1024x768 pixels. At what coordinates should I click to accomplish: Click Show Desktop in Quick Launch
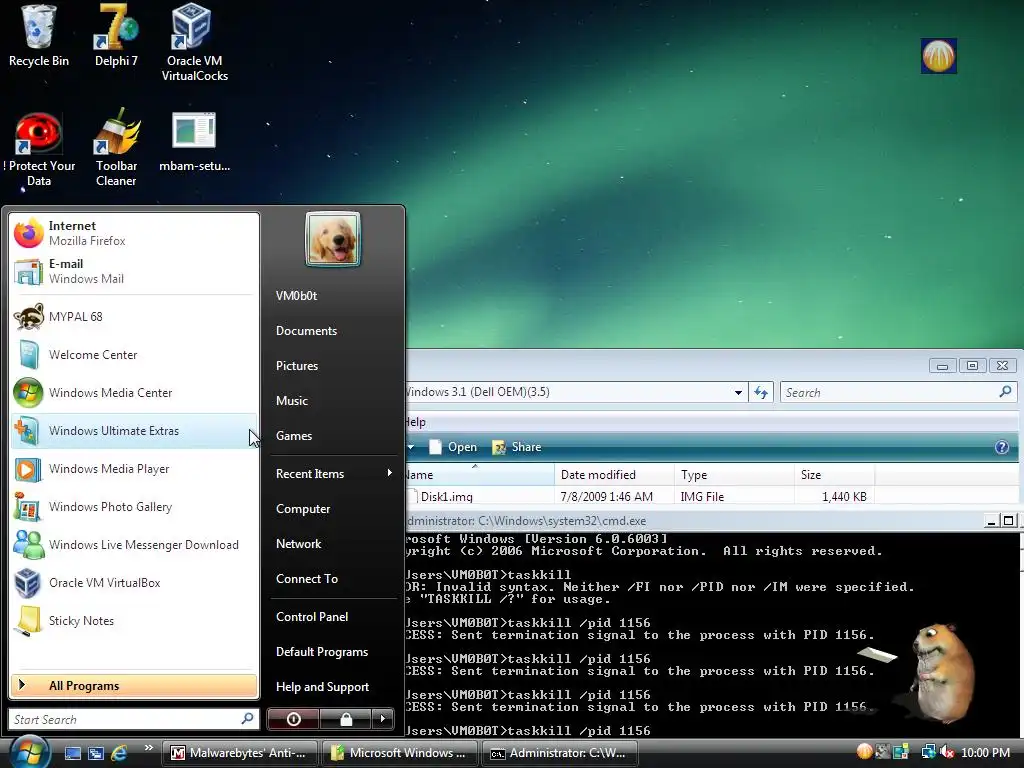[x=72, y=753]
